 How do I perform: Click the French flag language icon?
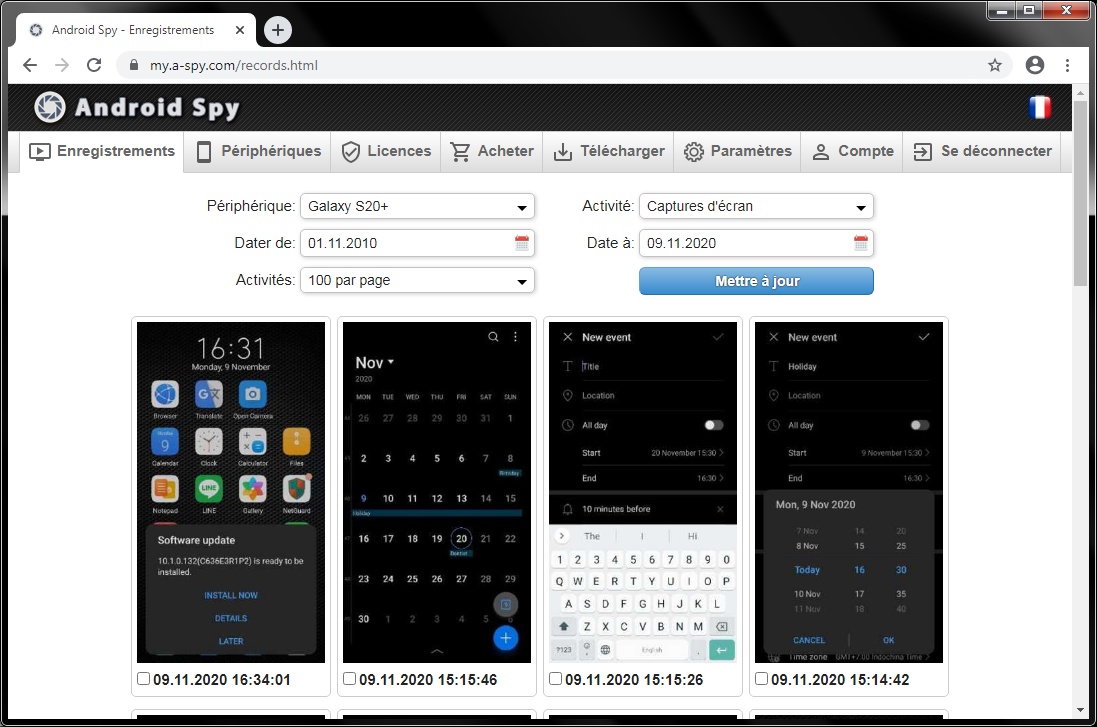coord(1040,107)
